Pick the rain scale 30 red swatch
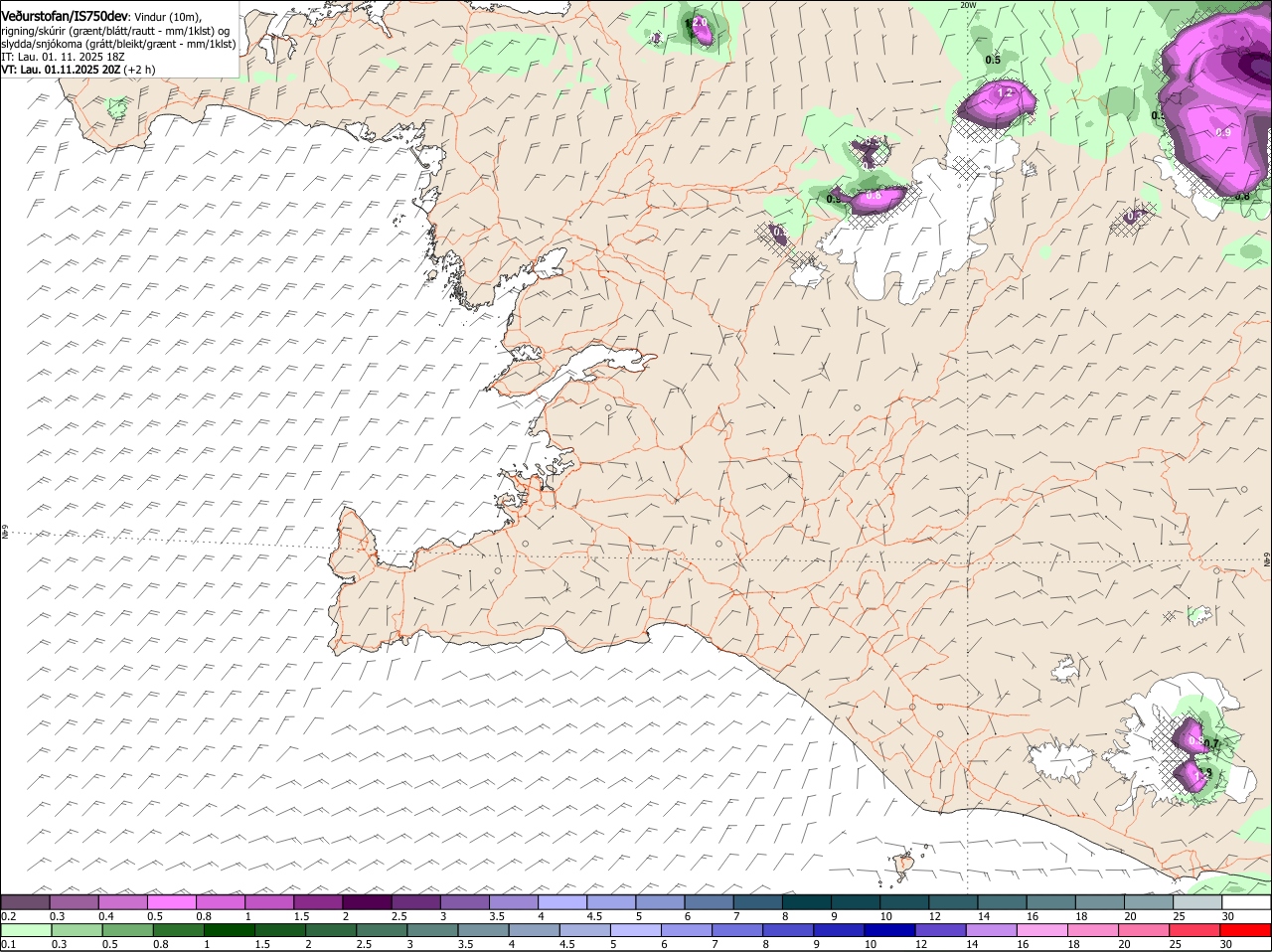1272x952 pixels. [x=1245, y=930]
